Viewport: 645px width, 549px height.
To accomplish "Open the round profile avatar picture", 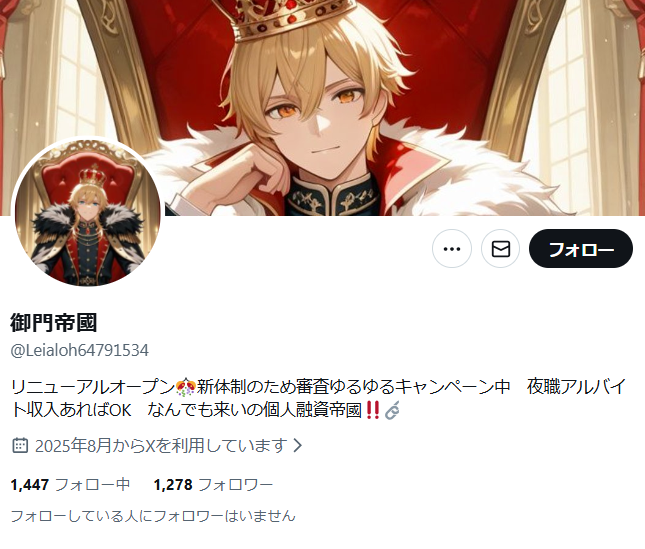I will coord(88,212).
